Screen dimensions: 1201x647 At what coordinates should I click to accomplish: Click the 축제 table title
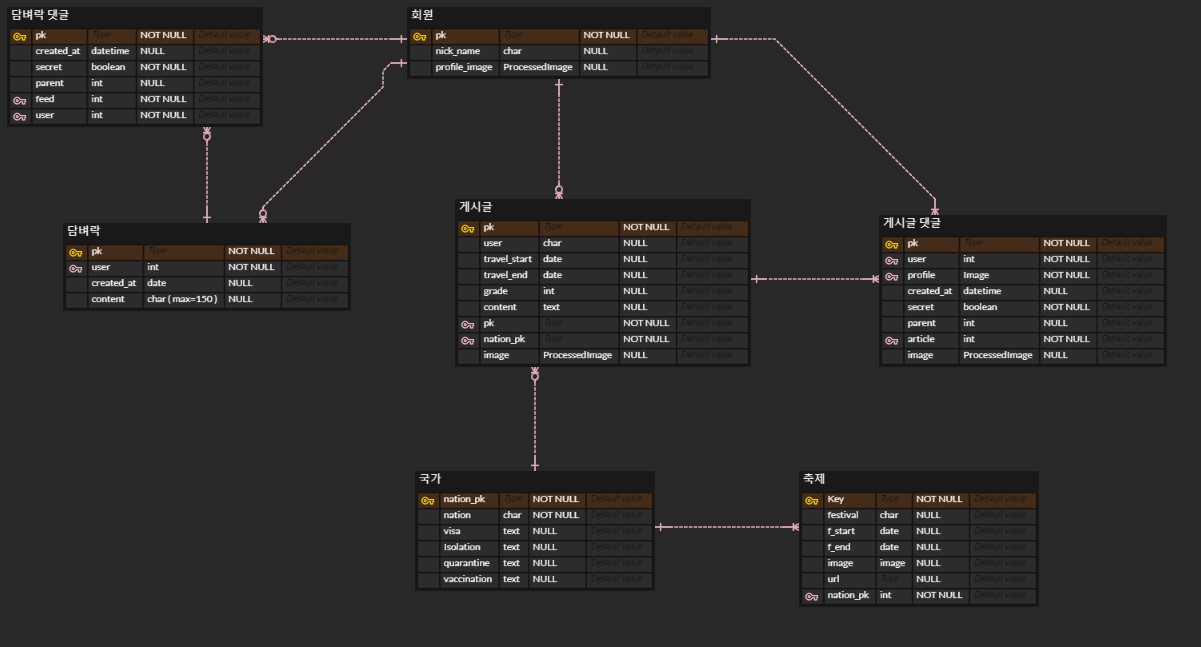[814, 479]
